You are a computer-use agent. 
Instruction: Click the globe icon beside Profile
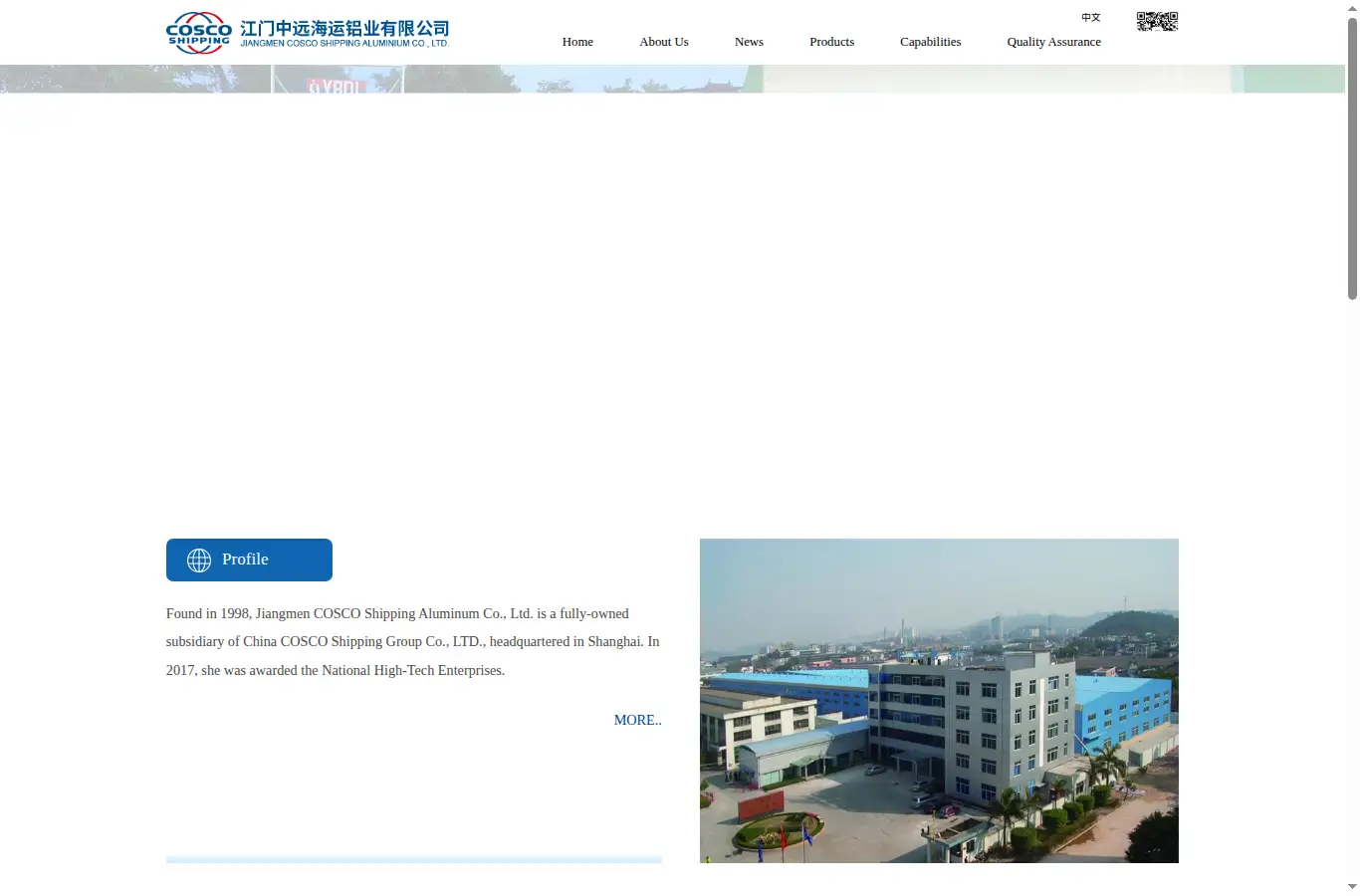[x=199, y=560]
